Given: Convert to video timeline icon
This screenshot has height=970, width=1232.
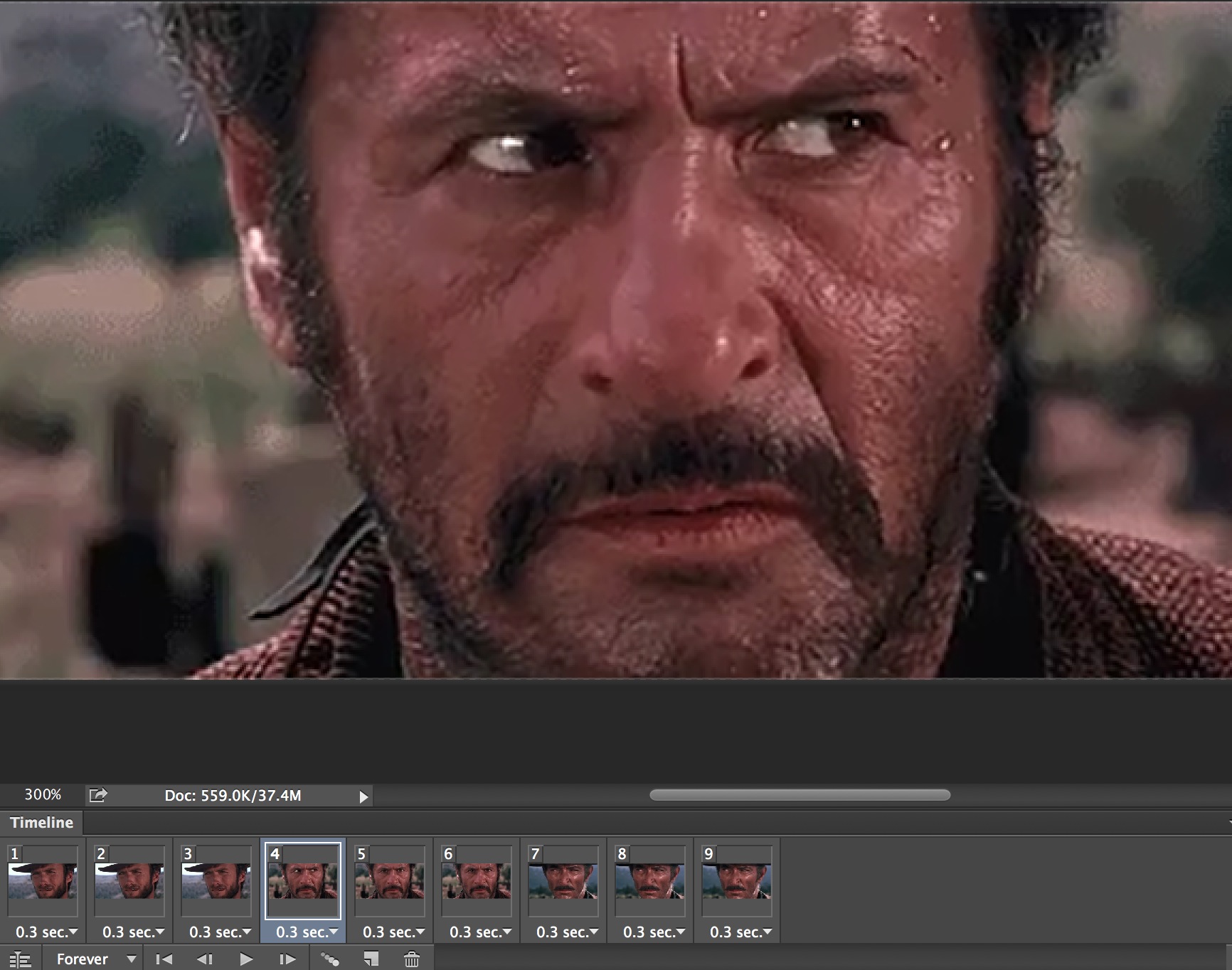Looking at the screenshot, I should (x=20, y=959).
